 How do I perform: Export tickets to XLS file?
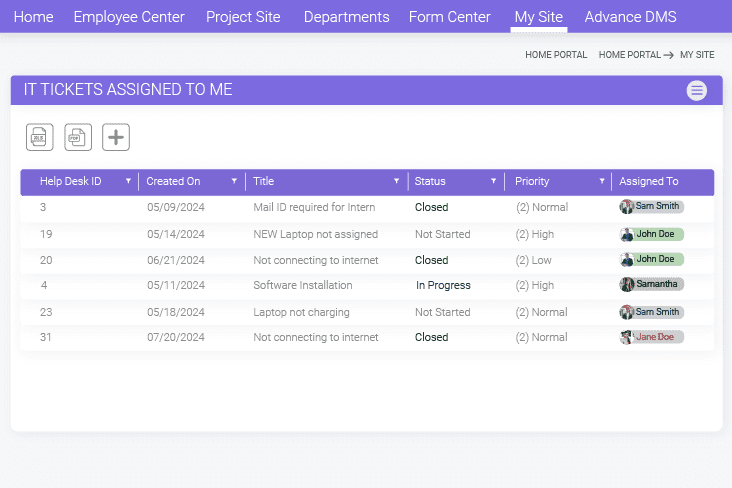pos(40,137)
